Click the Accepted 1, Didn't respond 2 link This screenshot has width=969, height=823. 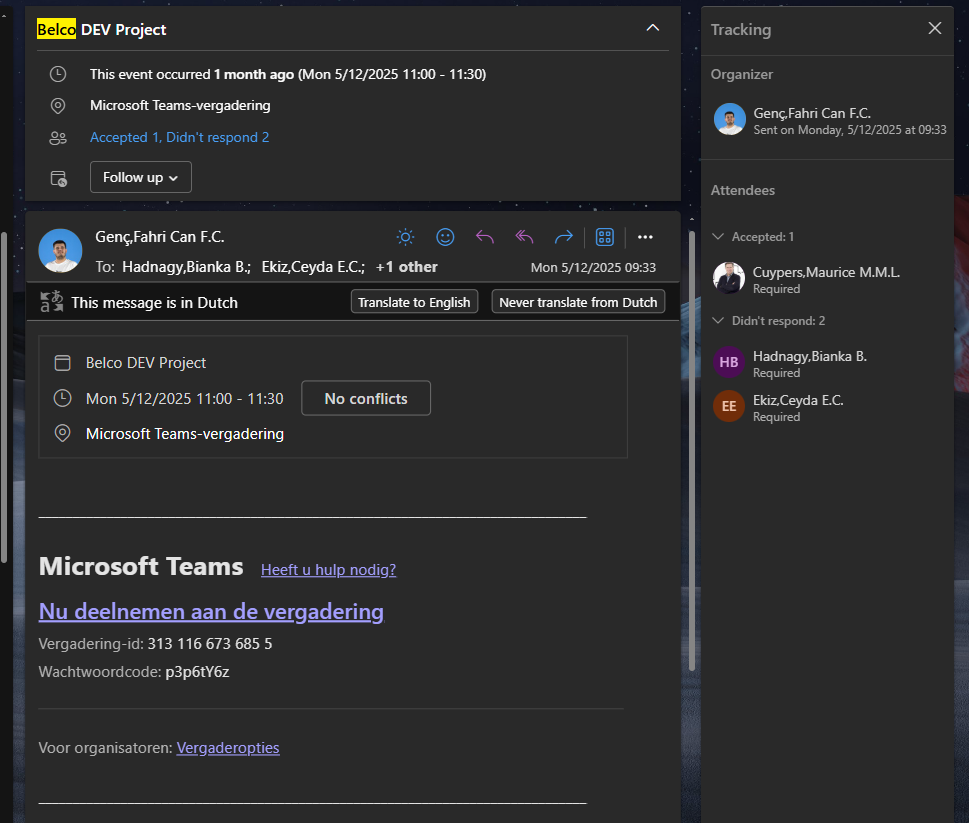(x=179, y=138)
